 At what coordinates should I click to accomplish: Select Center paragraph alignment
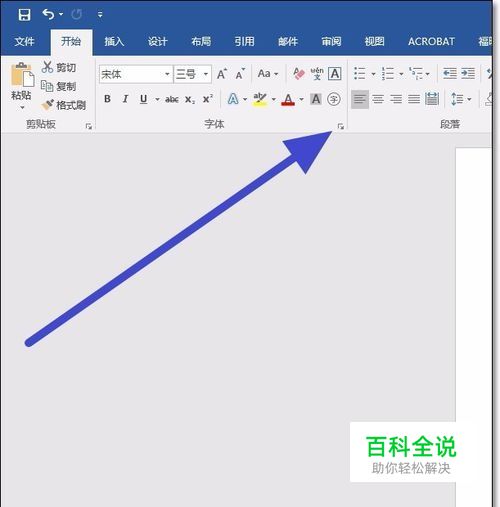pyautogui.click(x=378, y=99)
